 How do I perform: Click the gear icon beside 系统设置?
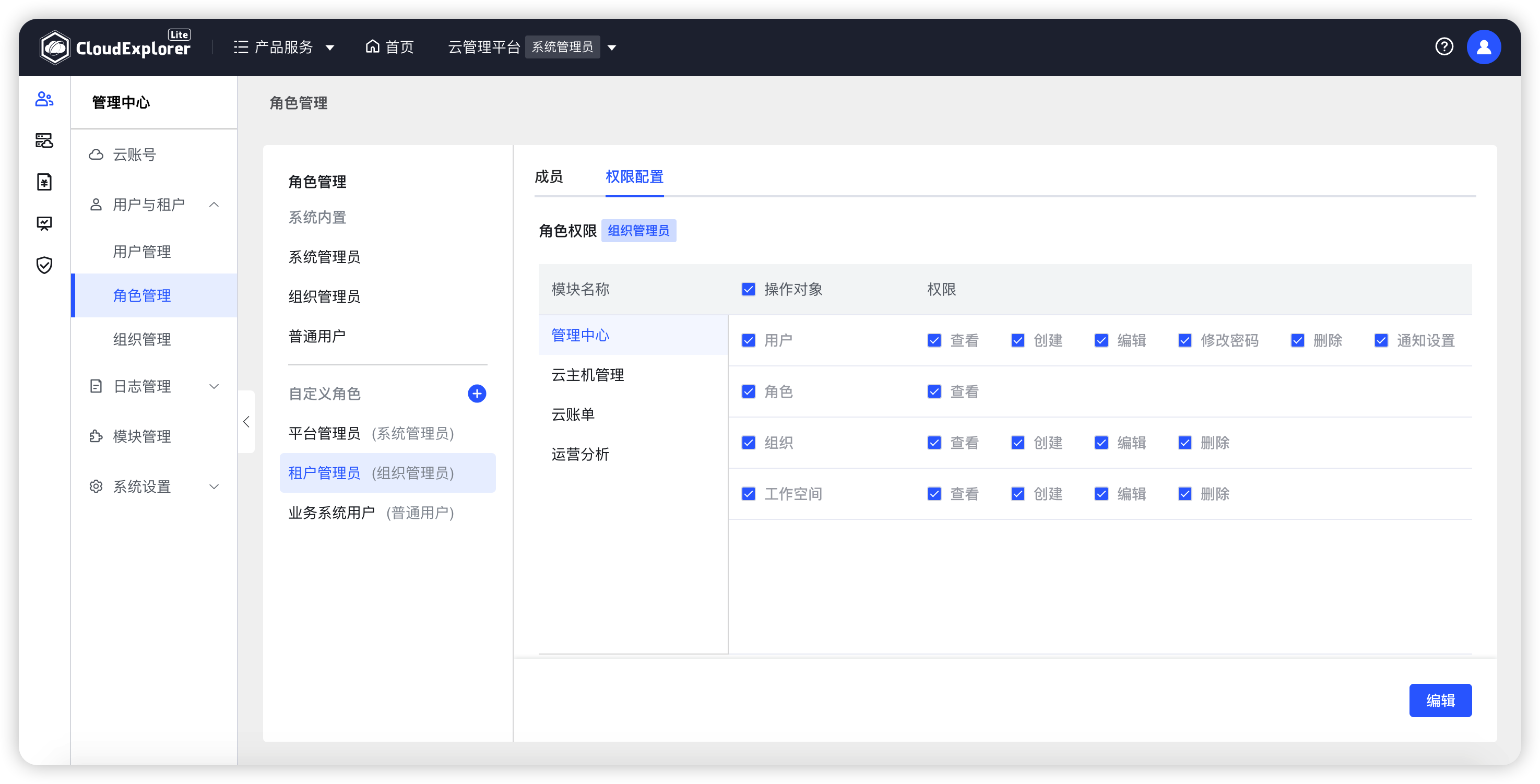coord(96,486)
